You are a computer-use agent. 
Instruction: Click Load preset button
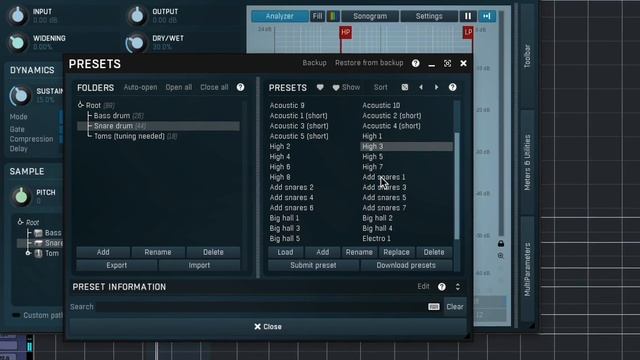285,252
